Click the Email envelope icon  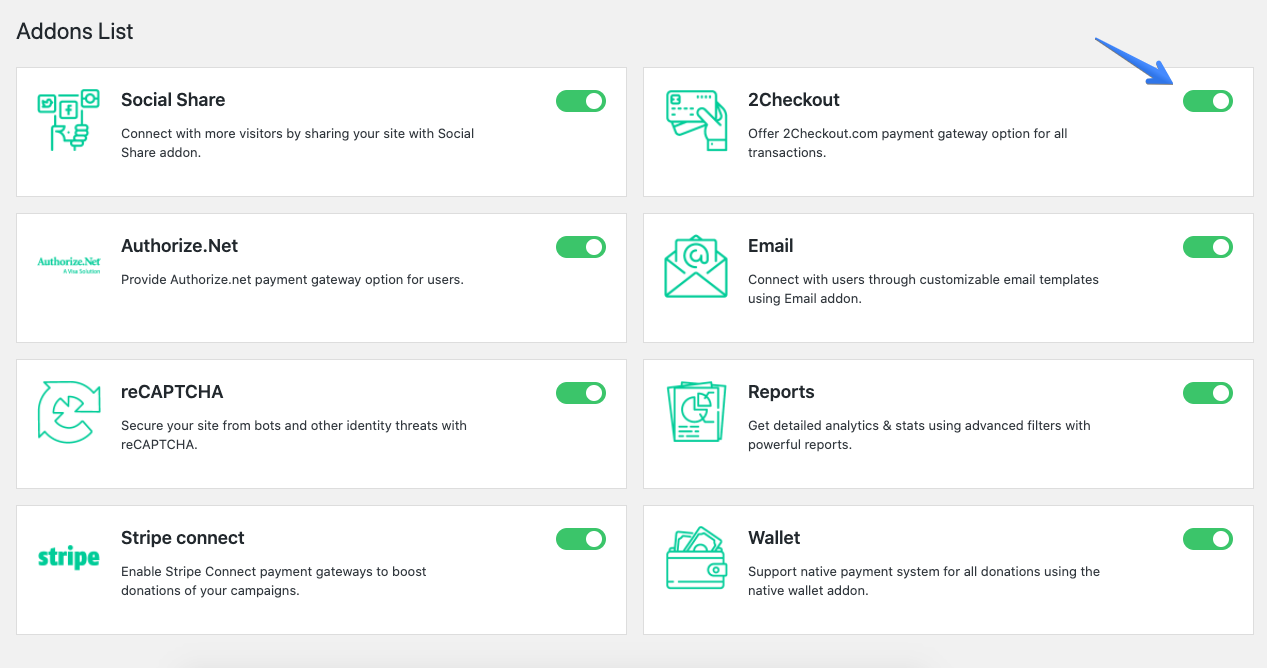[696, 266]
